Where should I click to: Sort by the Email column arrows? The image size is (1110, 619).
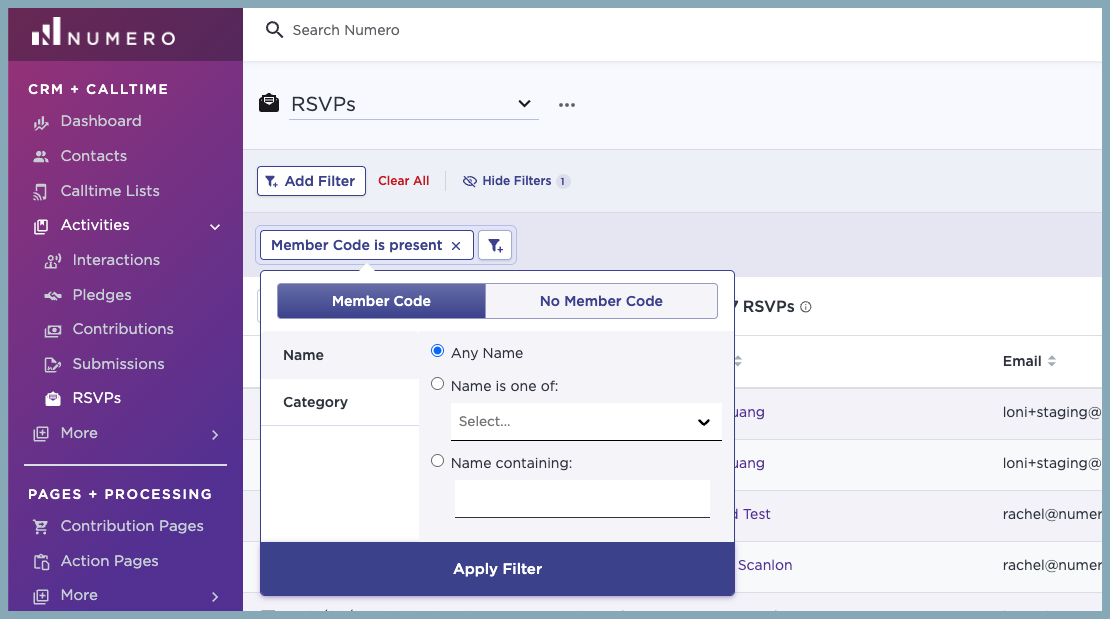click(x=1052, y=361)
